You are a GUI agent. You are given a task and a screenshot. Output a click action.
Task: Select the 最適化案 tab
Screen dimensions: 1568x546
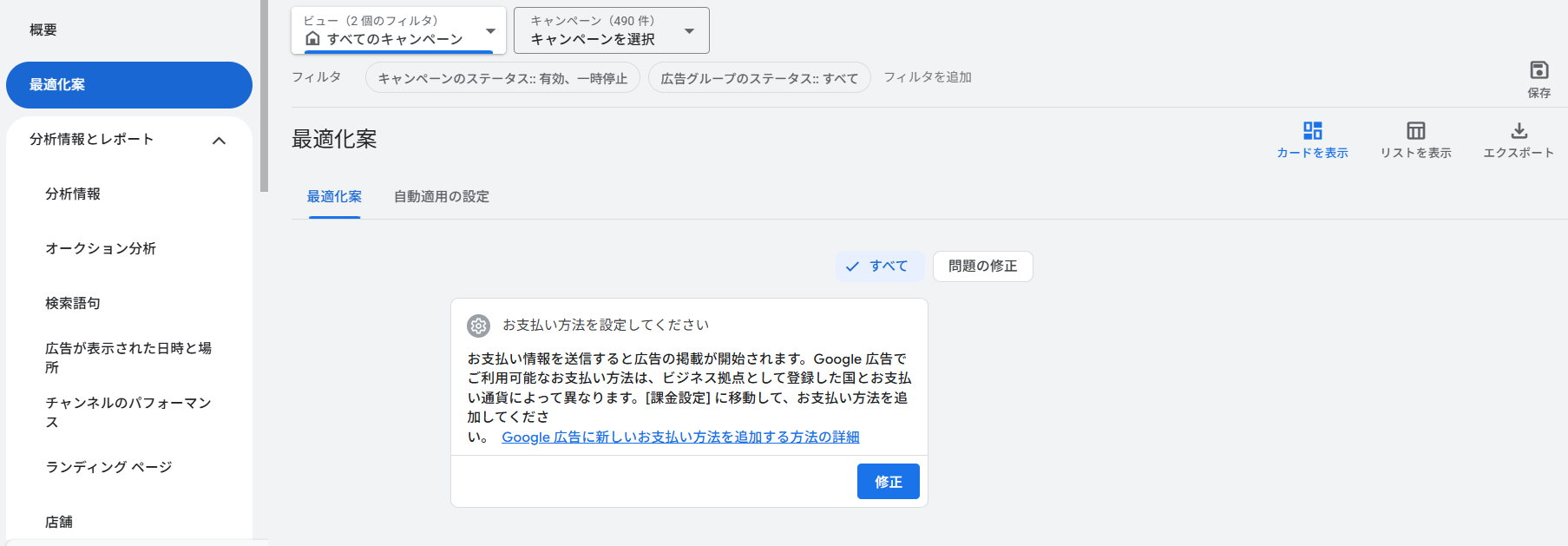tap(334, 197)
